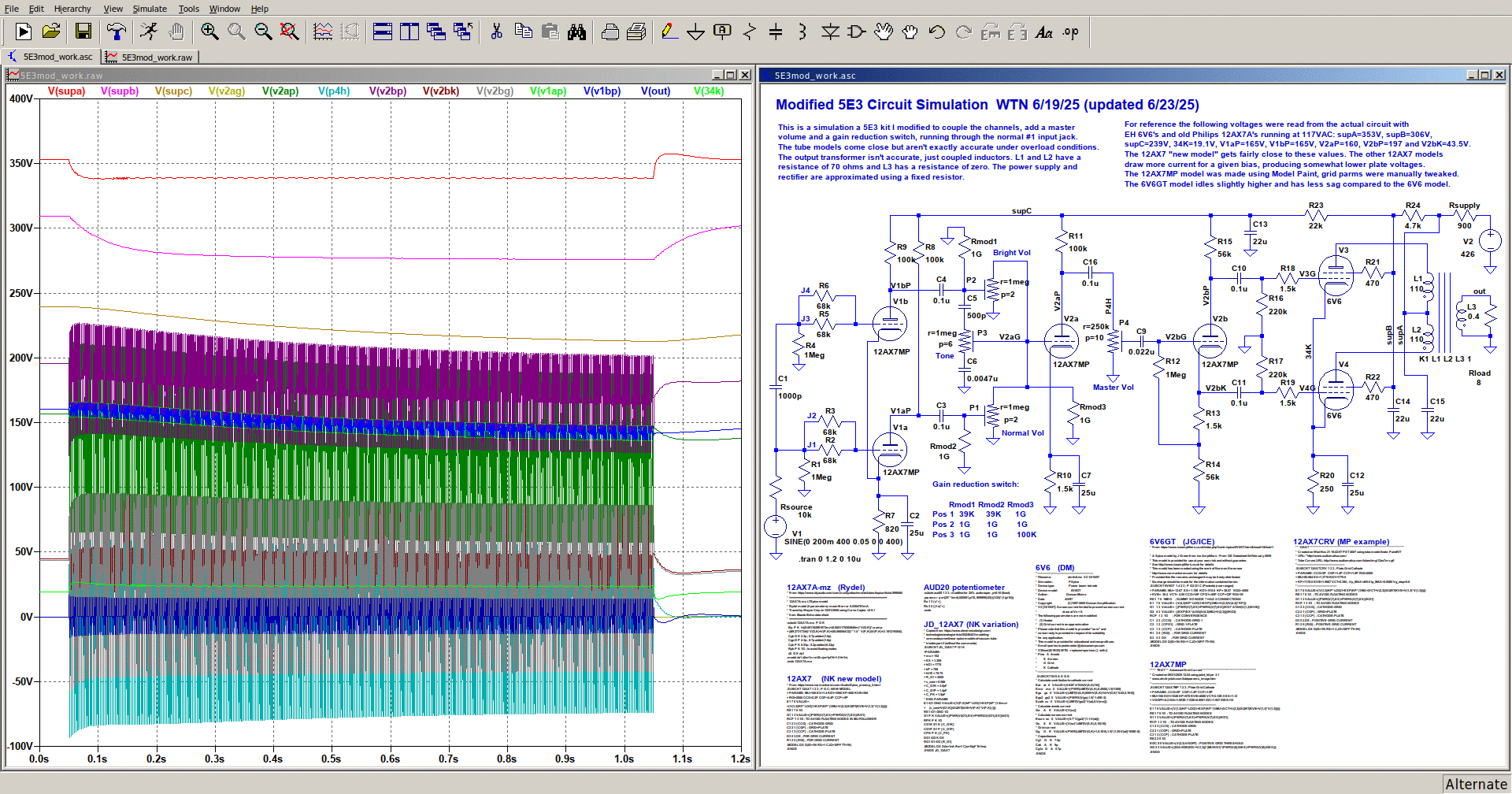Select the Capacitor placement tool
The image size is (1512, 794).
click(776, 32)
